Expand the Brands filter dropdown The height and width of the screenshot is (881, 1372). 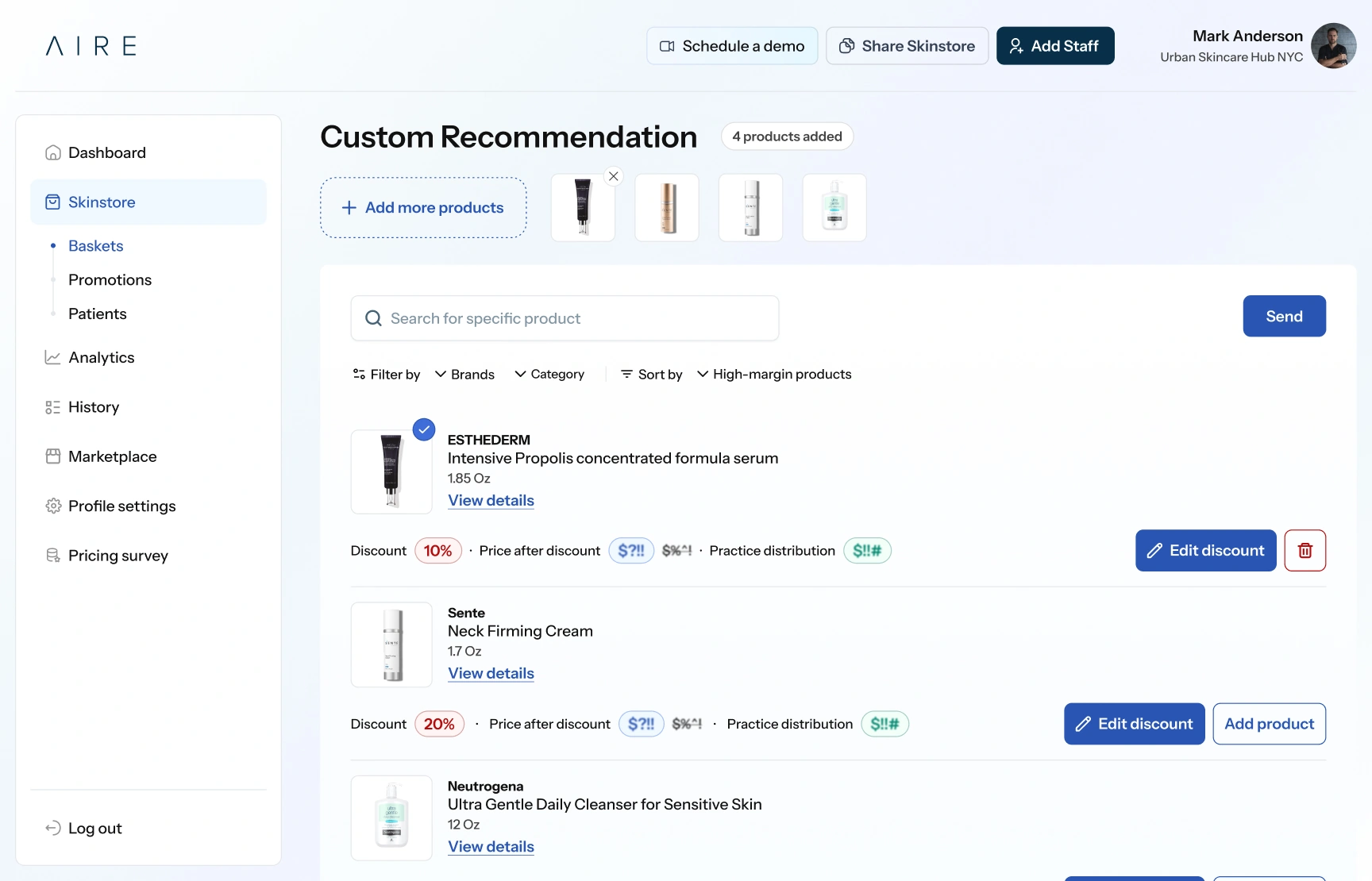coord(464,374)
